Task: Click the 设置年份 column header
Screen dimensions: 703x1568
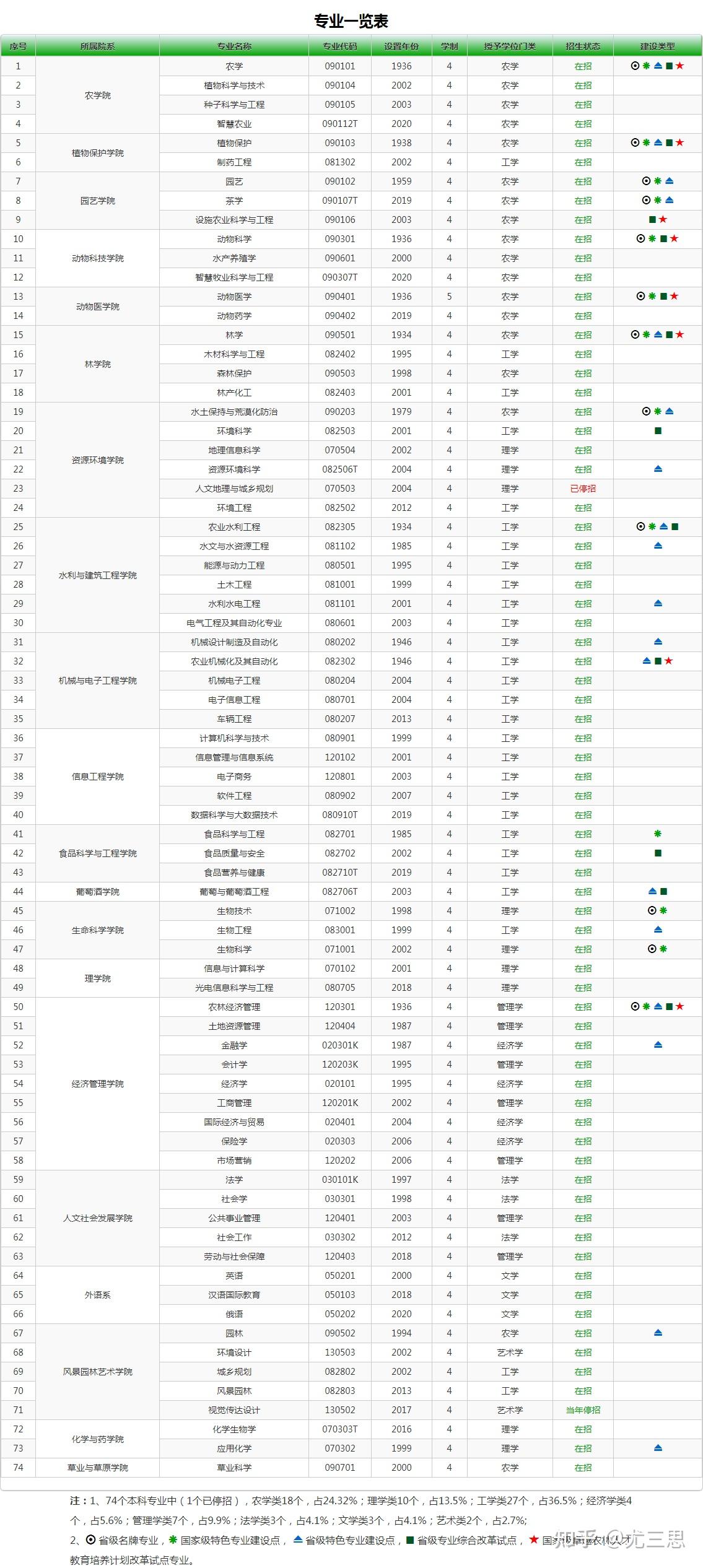Action: [401, 46]
